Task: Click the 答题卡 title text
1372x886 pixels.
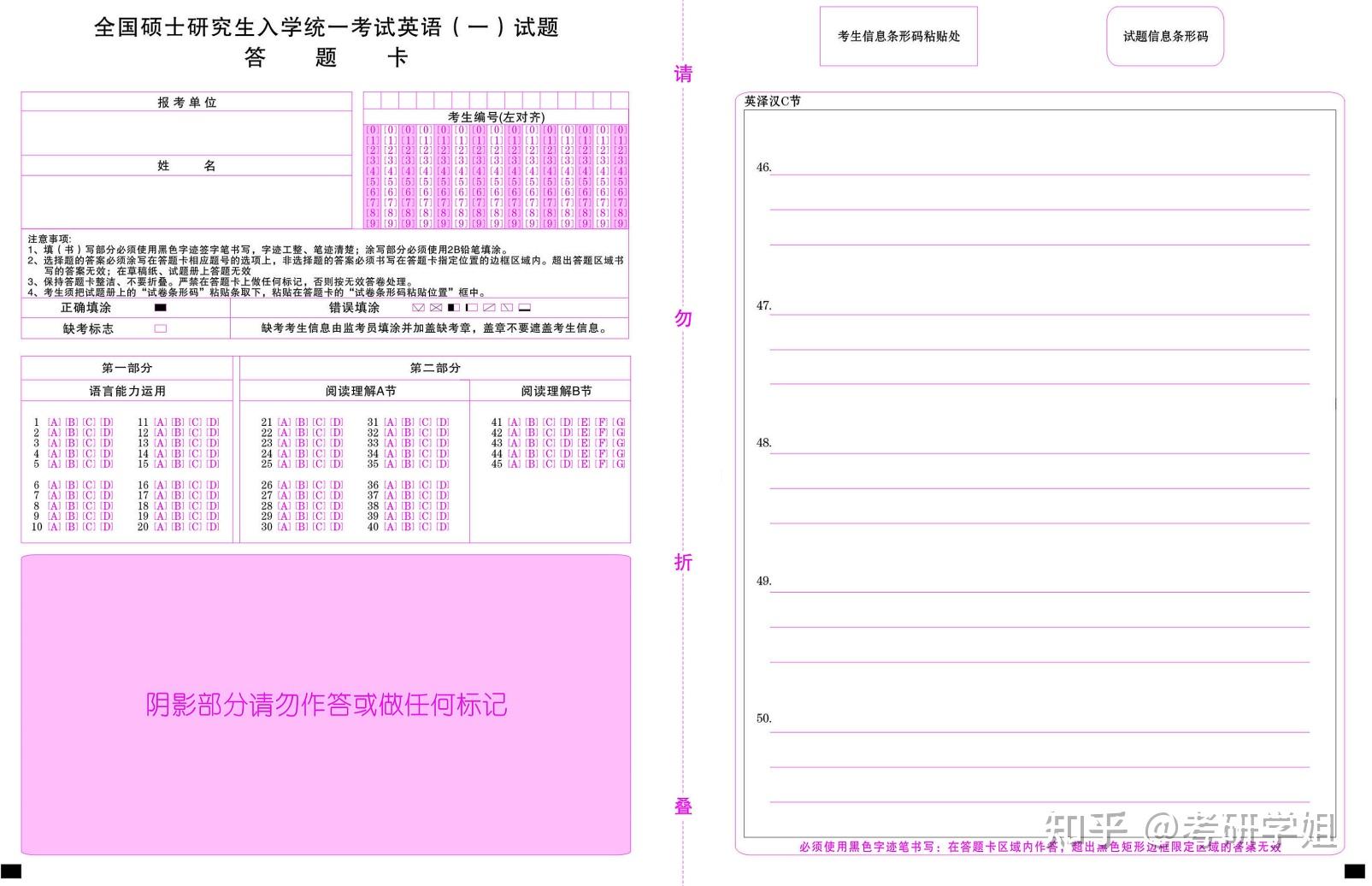Action: pyautogui.click(x=327, y=57)
